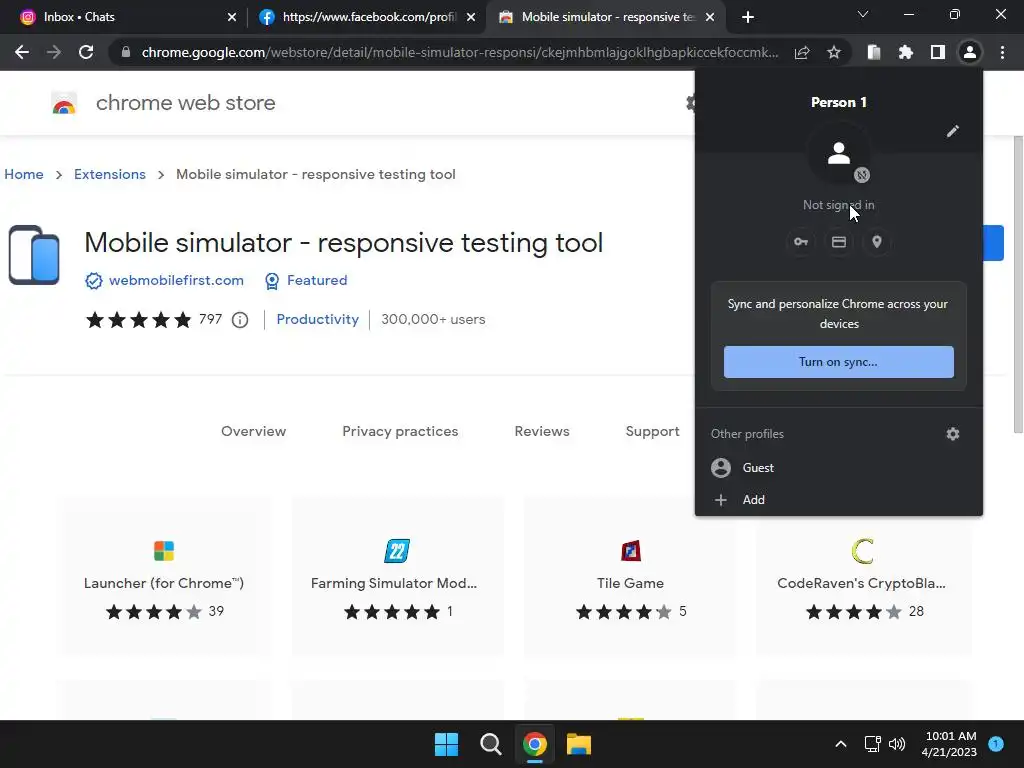Screen dimensions: 1024x768
Task: Open a new browser tab
Action: click(748, 17)
